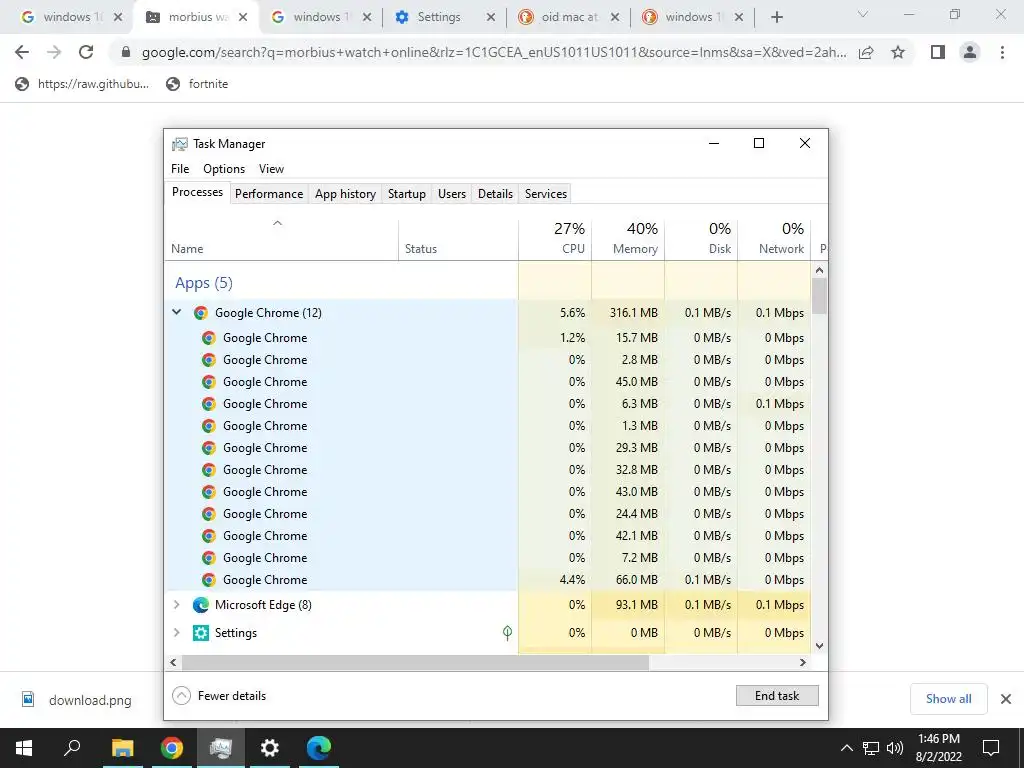Expand the Settings process row
Viewport: 1024px width, 768px height.
tap(176, 632)
